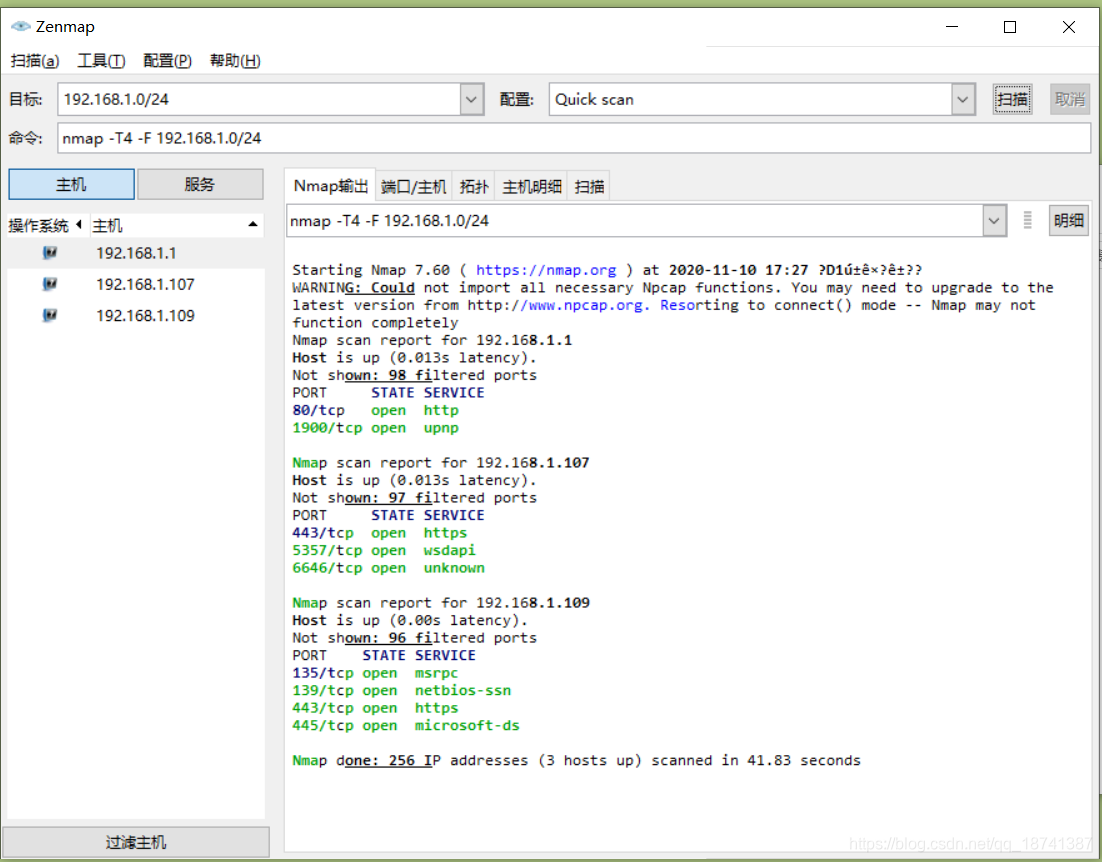Screen dimensions: 1102x862
Task: Click the 扫描 start scan button
Action: click(1012, 99)
